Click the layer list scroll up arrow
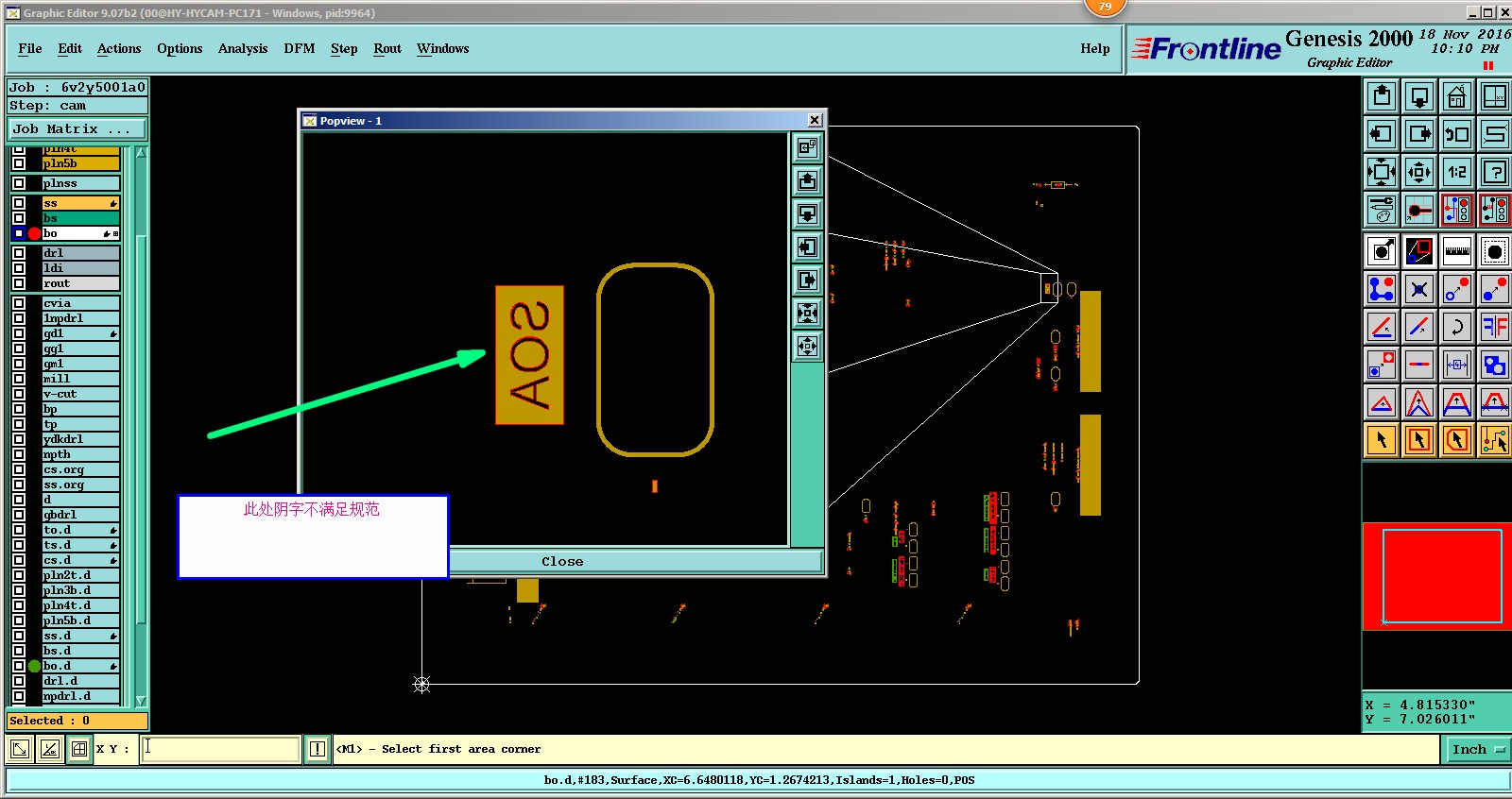Screen dimensions: 1512x799 coord(141,152)
